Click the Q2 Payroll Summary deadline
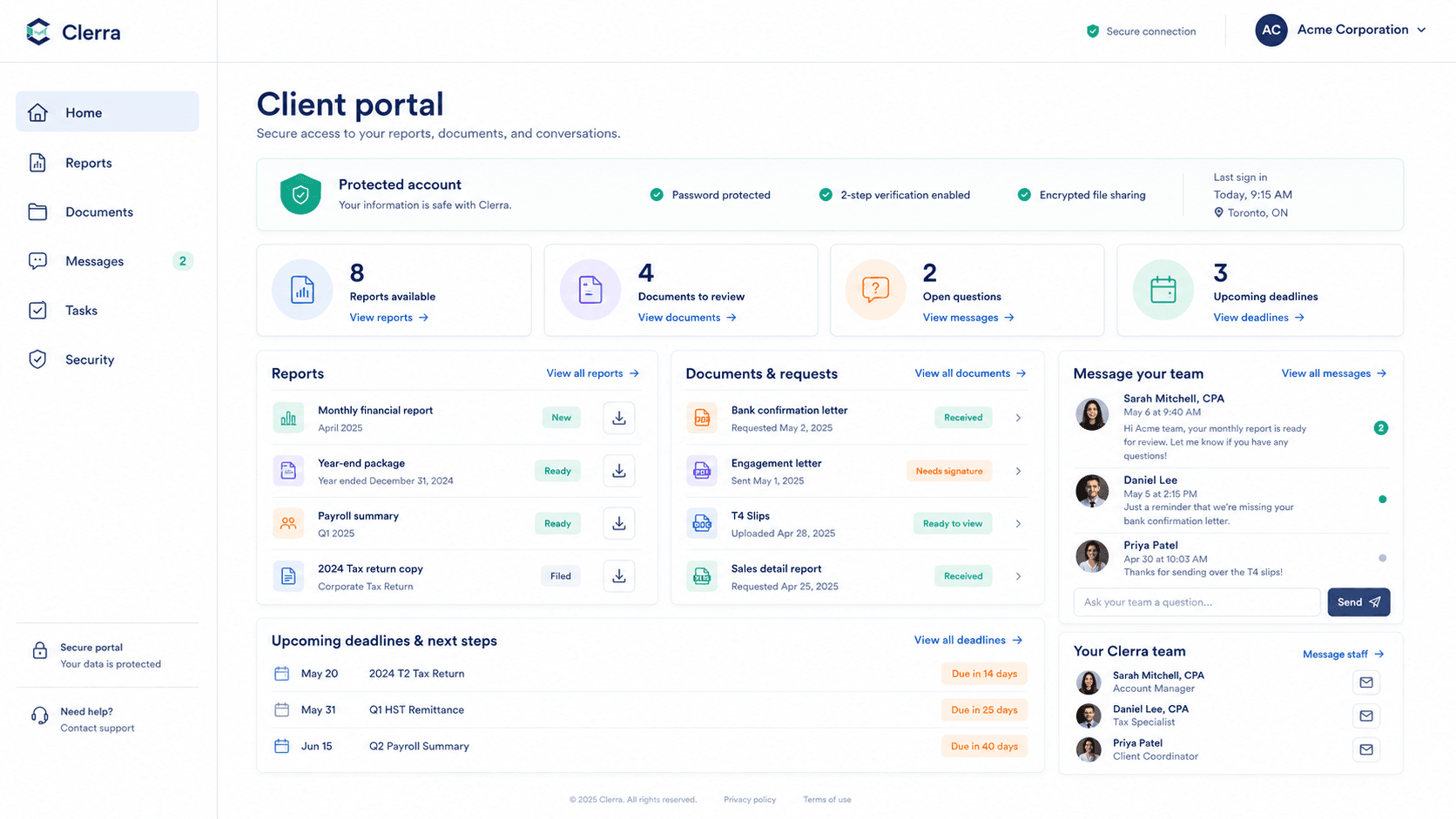The width and height of the screenshot is (1456, 819). [419, 747]
